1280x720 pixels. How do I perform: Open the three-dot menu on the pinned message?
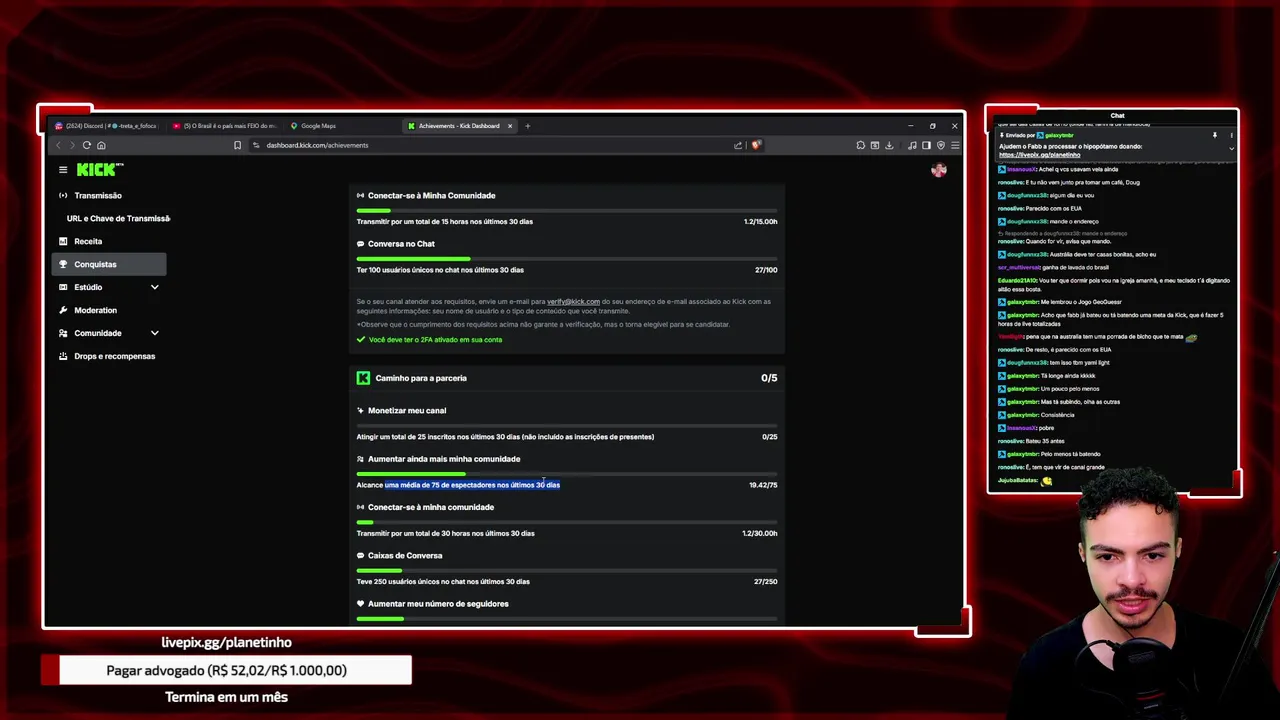1232,135
